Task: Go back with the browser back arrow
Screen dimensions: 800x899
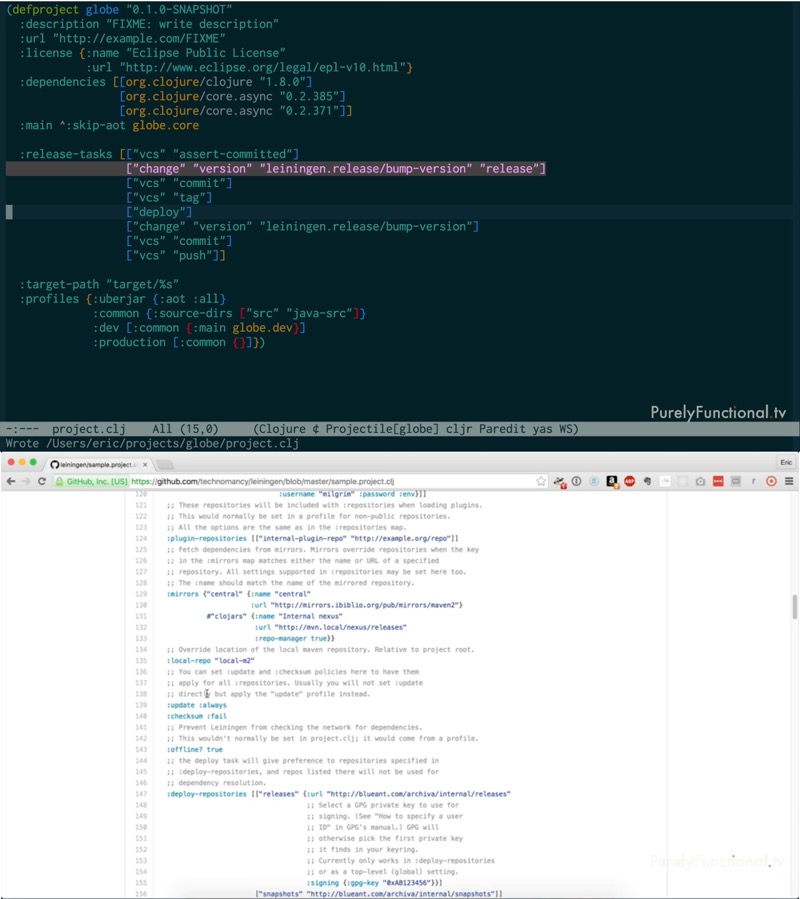Action: pyautogui.click(x=10, y=481)
